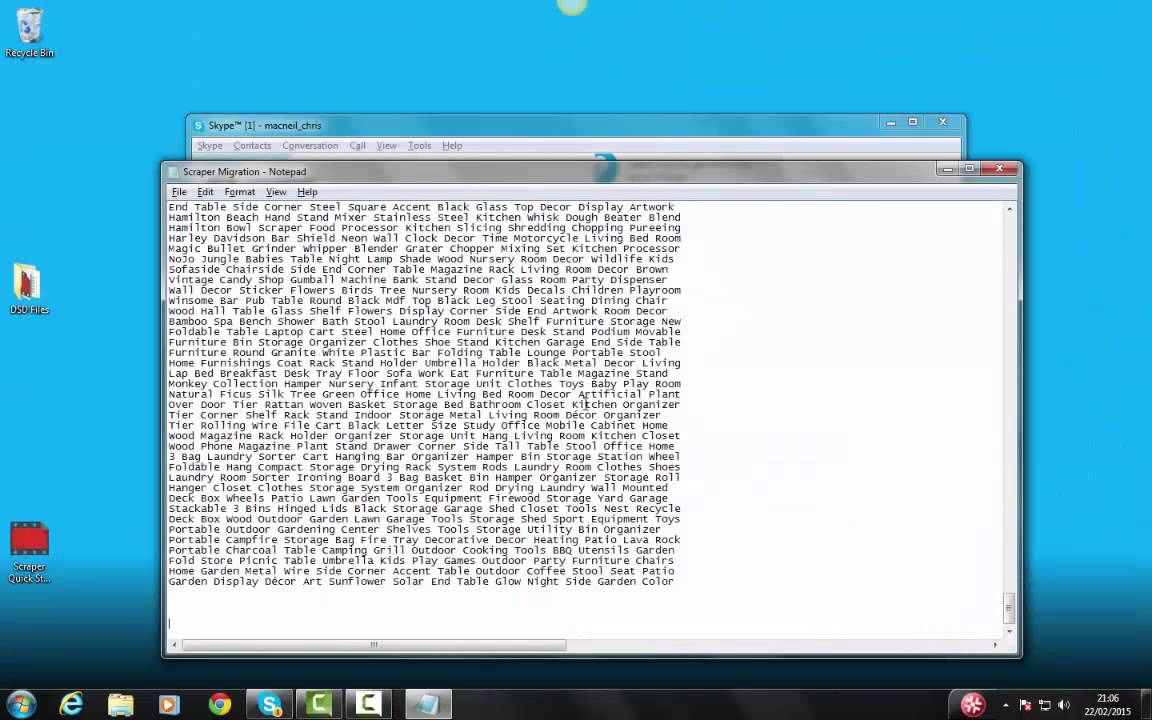
Task: Open the Notepad Edit menu
Action: pos(205,192)
